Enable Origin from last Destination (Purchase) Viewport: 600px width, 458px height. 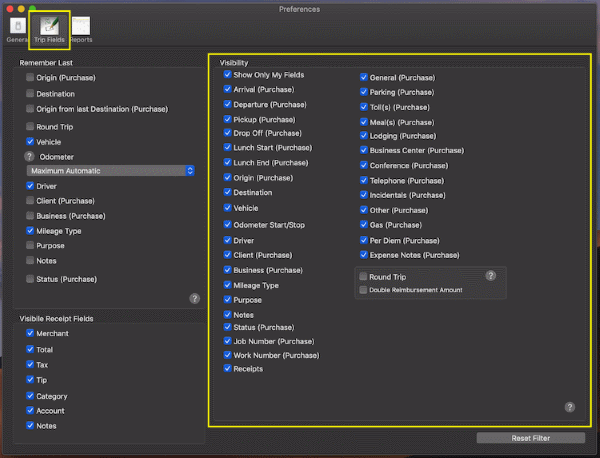[x=31, y=109]
